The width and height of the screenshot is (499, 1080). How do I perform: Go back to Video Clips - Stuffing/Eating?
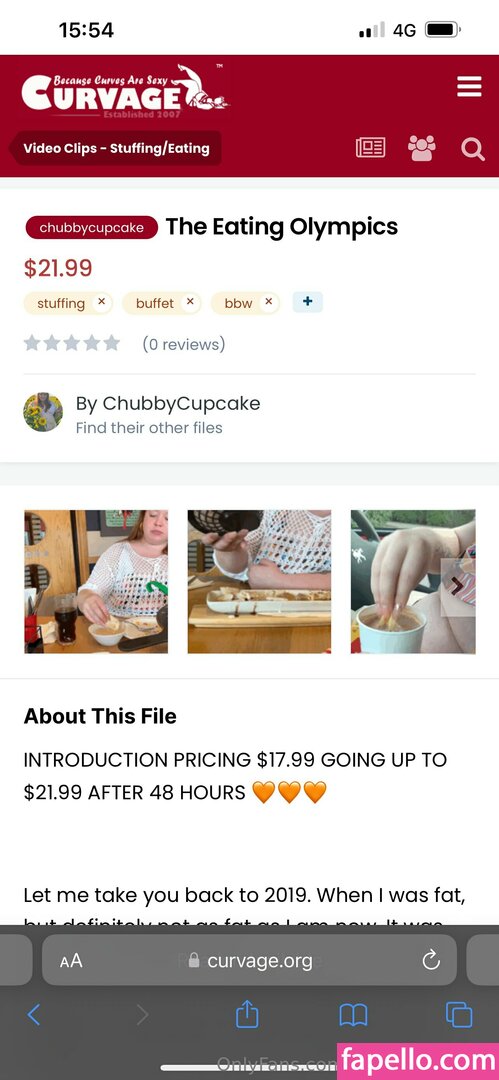click(x=115, y=148)
